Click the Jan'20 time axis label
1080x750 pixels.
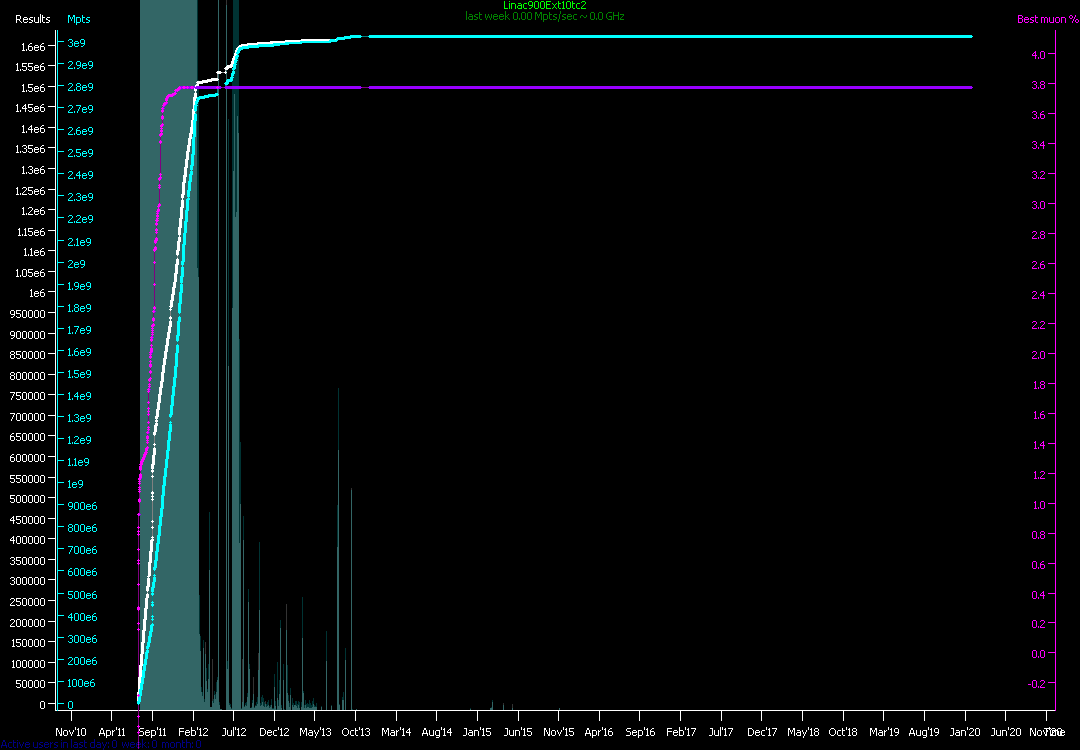[x=965, y=732]
